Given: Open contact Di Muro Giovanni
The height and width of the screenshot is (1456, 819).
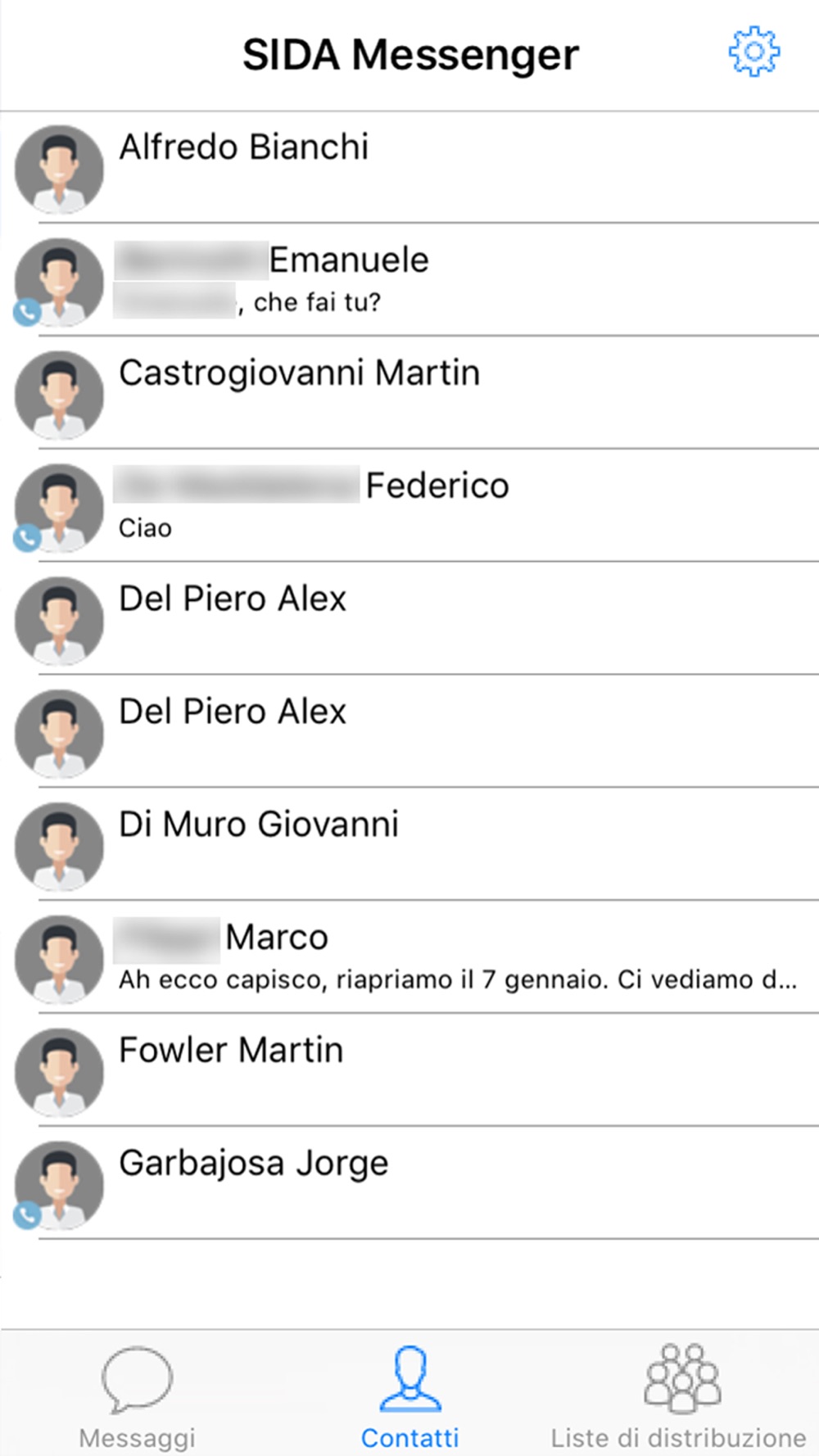Looking at the screenshot, I should [409, 844].
